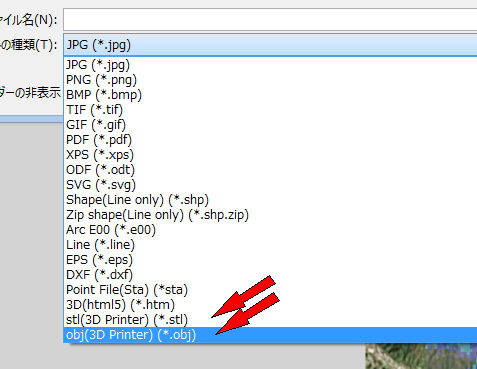Screen dimensions: 477x369
Task: Choose GIF (*.gif) file type
Action: 270,125
